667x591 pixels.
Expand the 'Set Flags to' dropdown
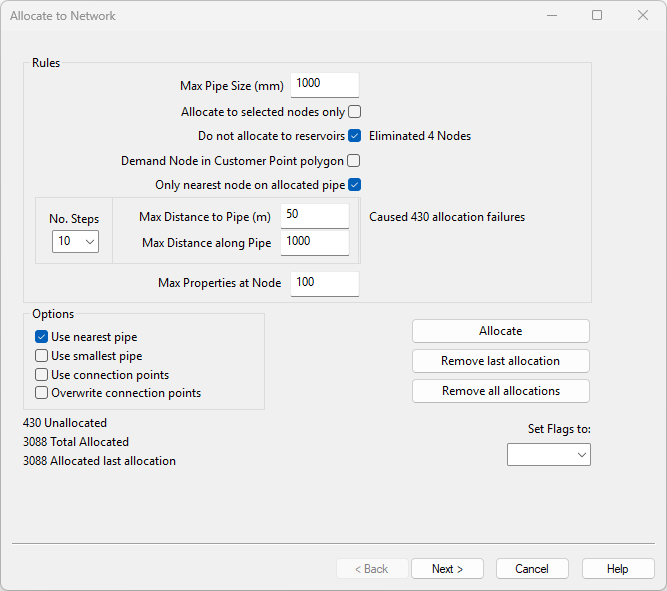(x=549, y=455)
